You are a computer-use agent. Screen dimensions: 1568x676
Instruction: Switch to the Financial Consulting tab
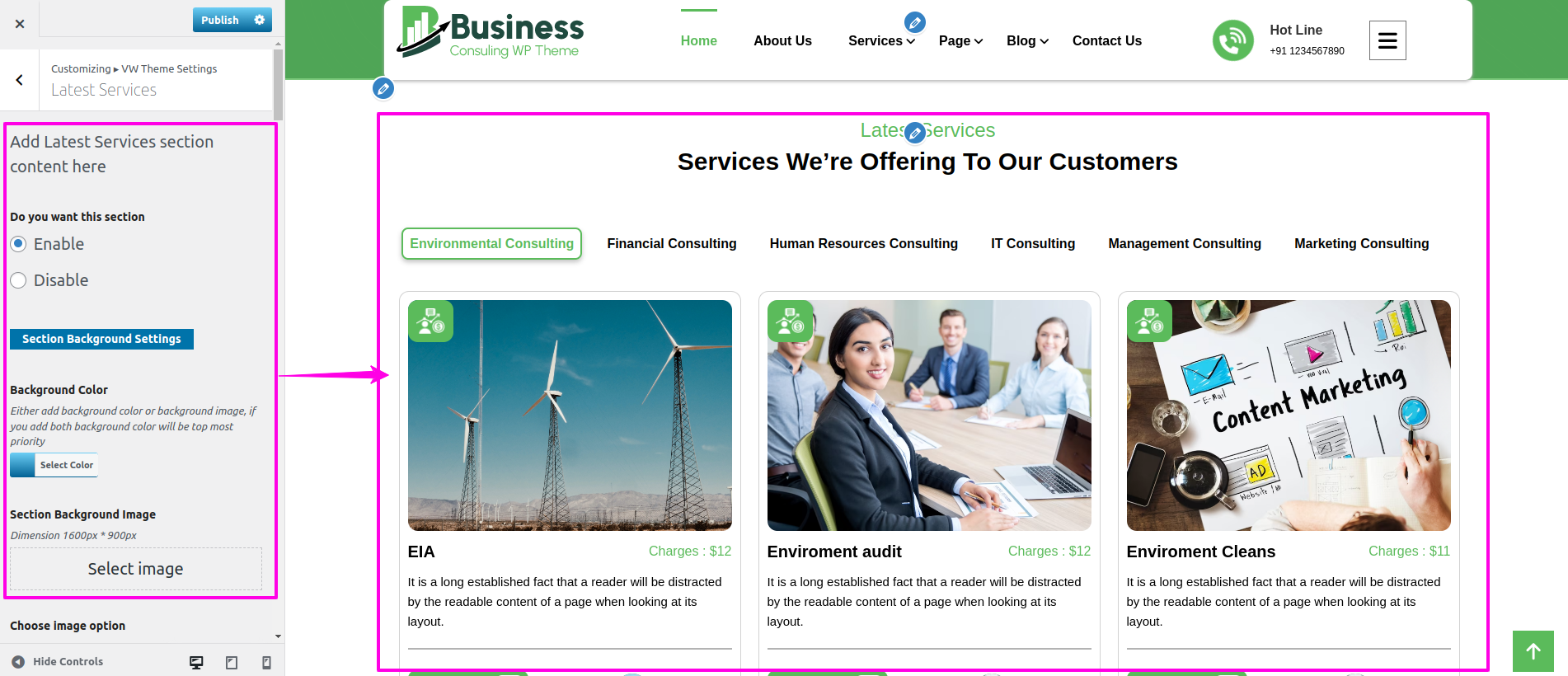672,244
